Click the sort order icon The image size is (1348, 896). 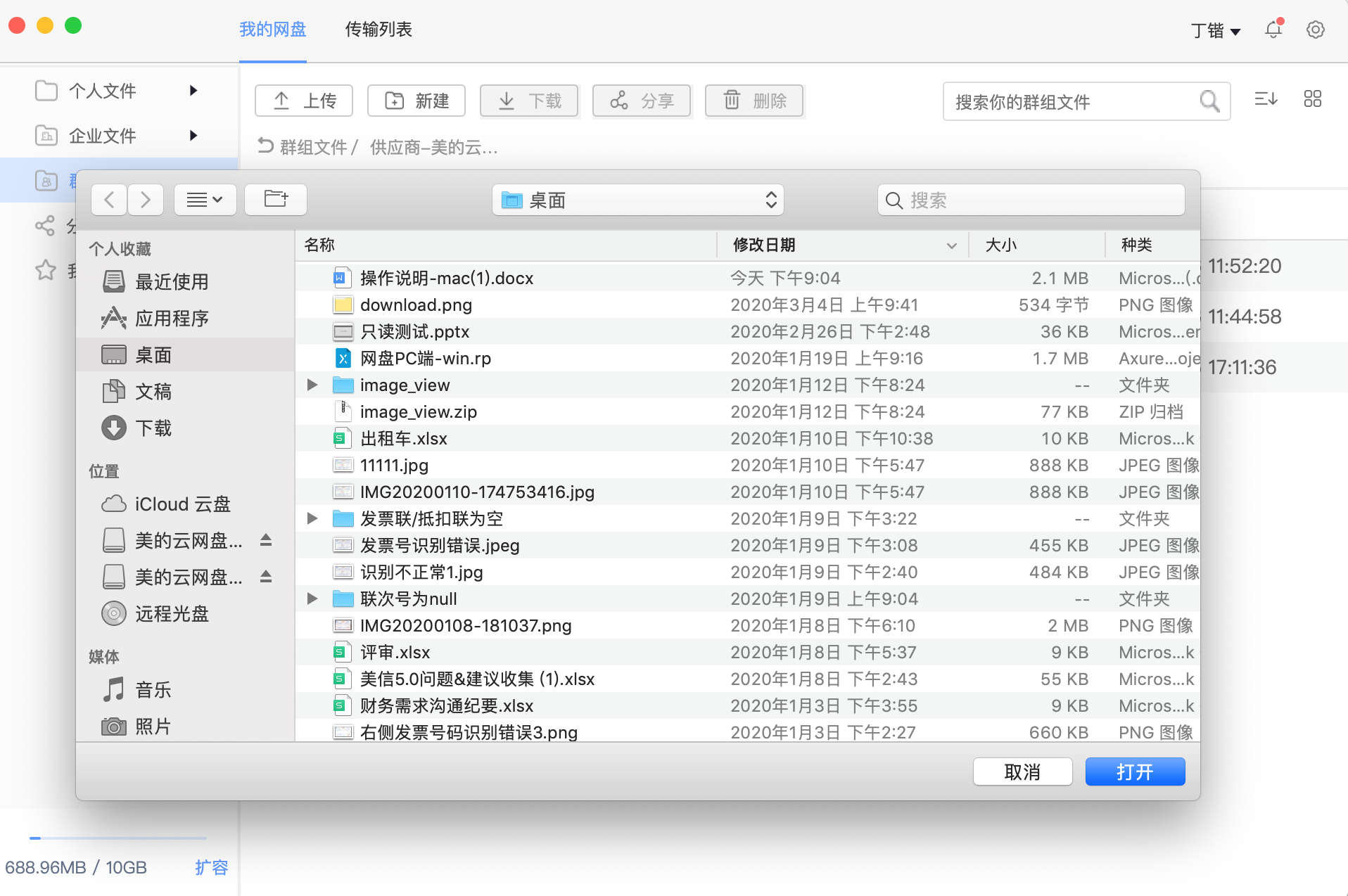click(x=1266, y=99)
